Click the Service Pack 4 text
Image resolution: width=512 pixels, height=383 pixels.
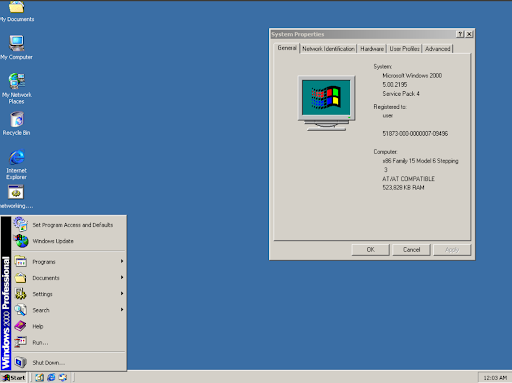click(x=401, y=94)
